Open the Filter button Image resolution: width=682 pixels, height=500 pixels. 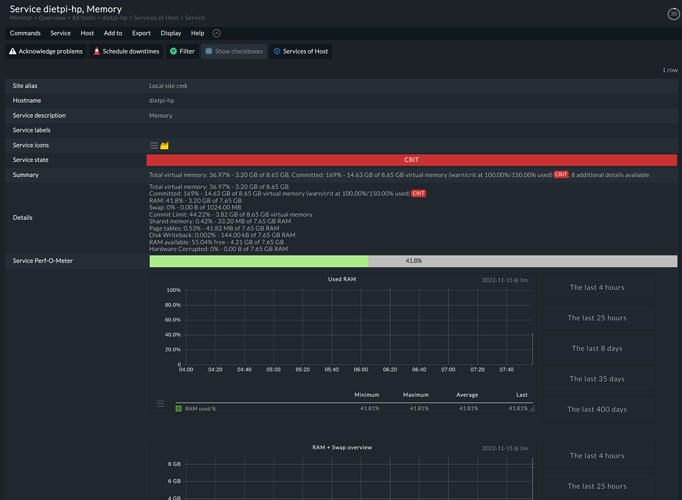click(x=182, y=51)
